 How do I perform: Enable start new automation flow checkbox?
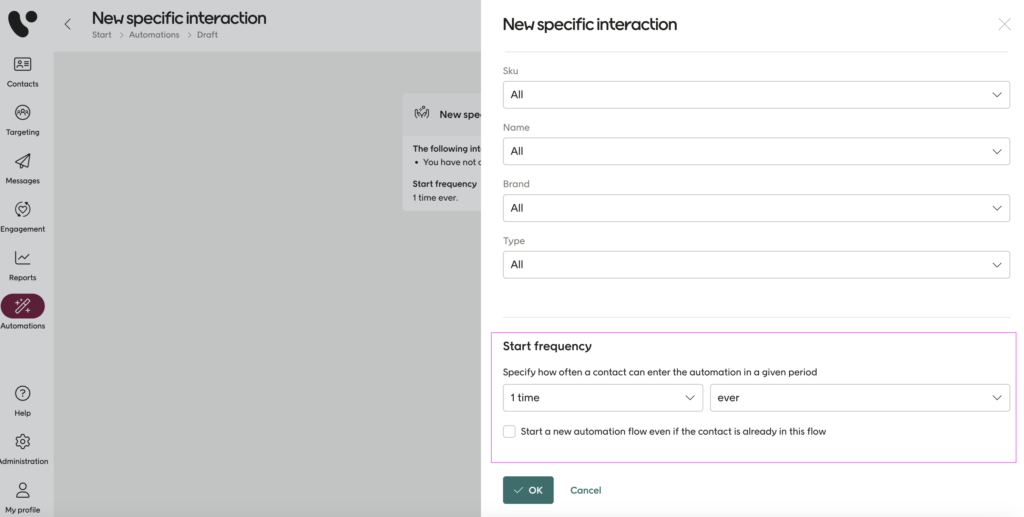click(510, 432)
